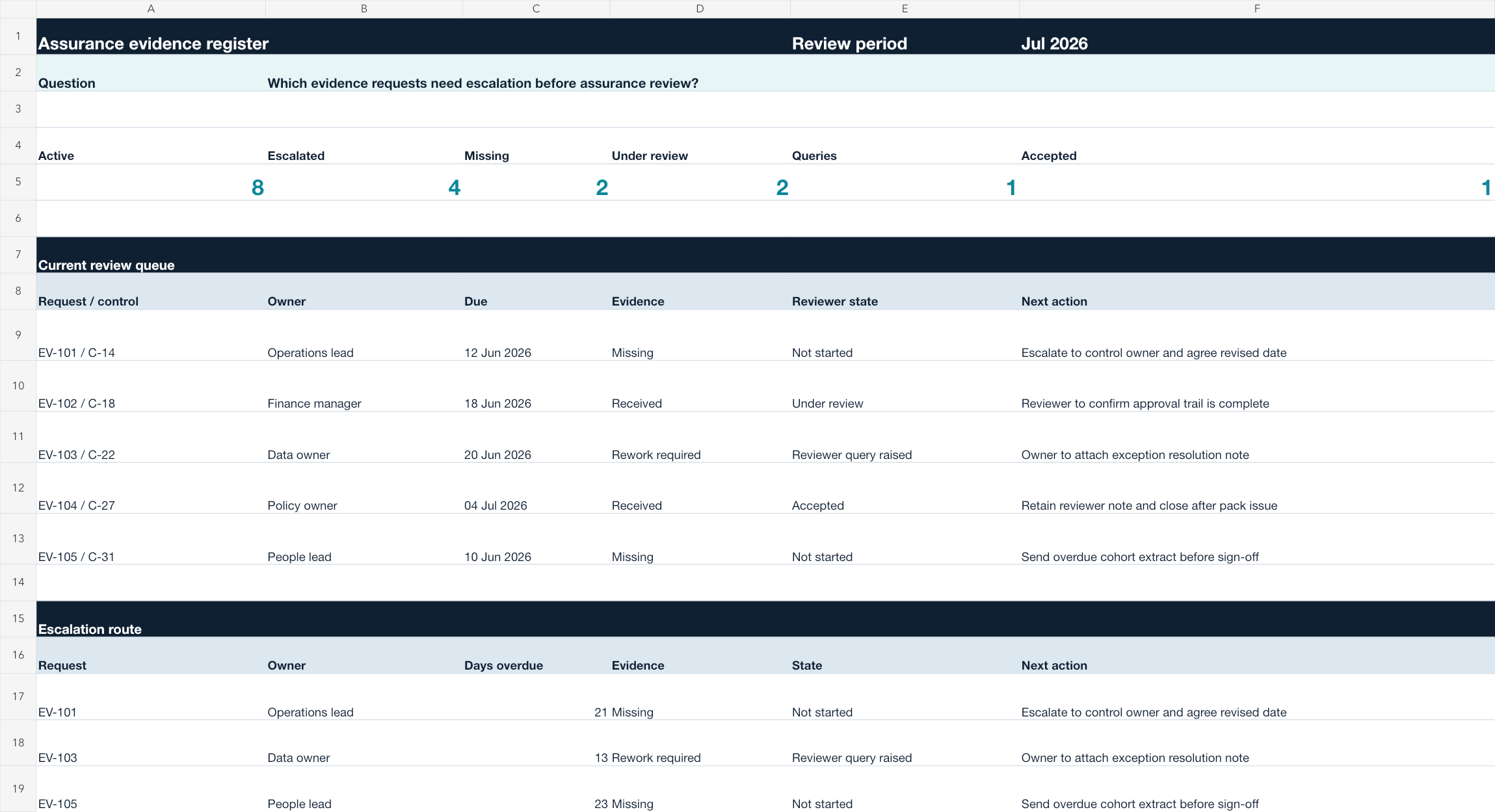
Task: Select column C header
Action: (536, 8)
